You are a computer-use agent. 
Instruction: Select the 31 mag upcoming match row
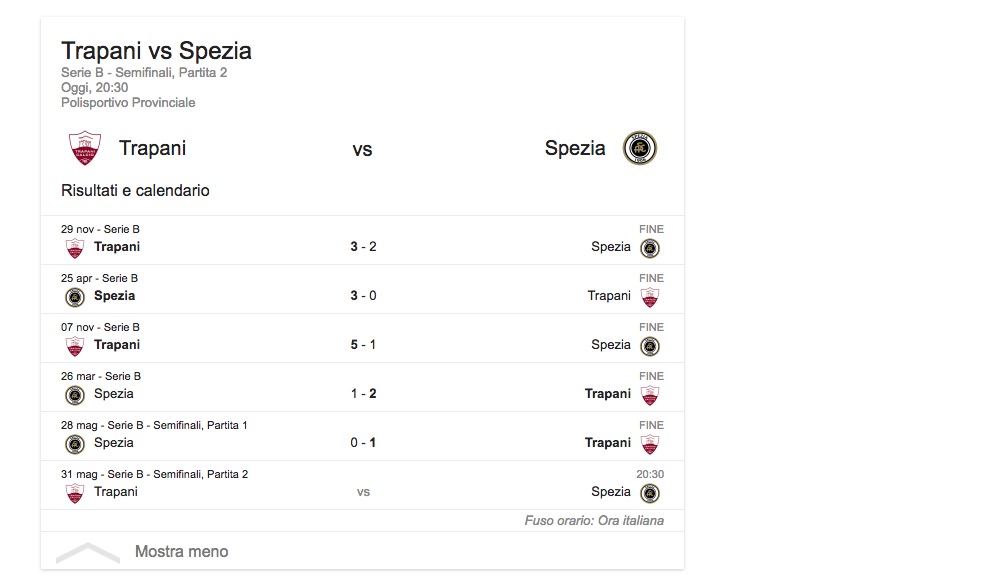[363, 485]
